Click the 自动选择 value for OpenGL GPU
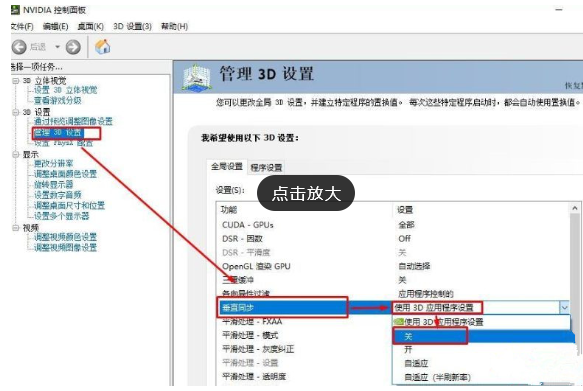 tap(414, 266)
